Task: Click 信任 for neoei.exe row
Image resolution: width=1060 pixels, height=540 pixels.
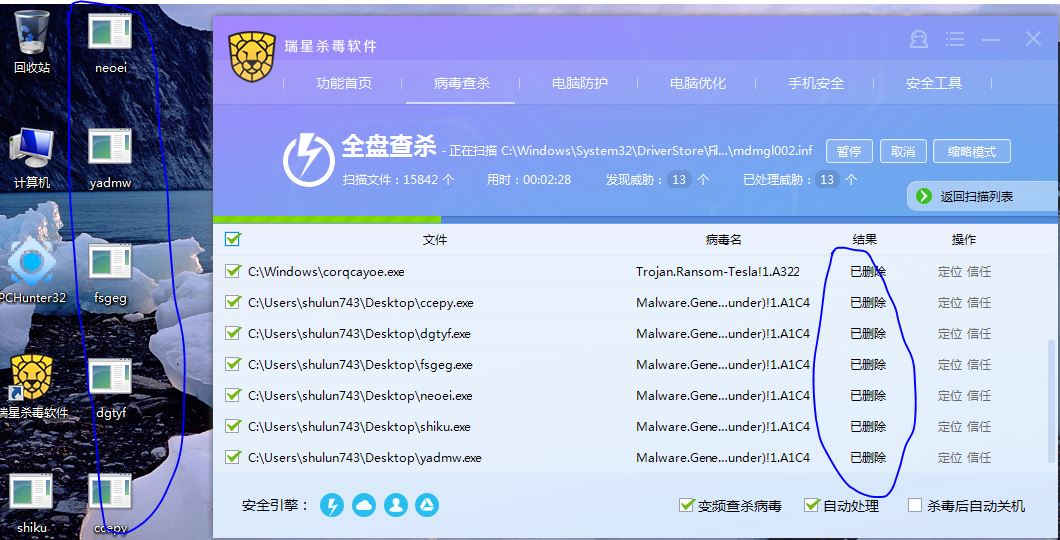Action: tap(979, 396)
